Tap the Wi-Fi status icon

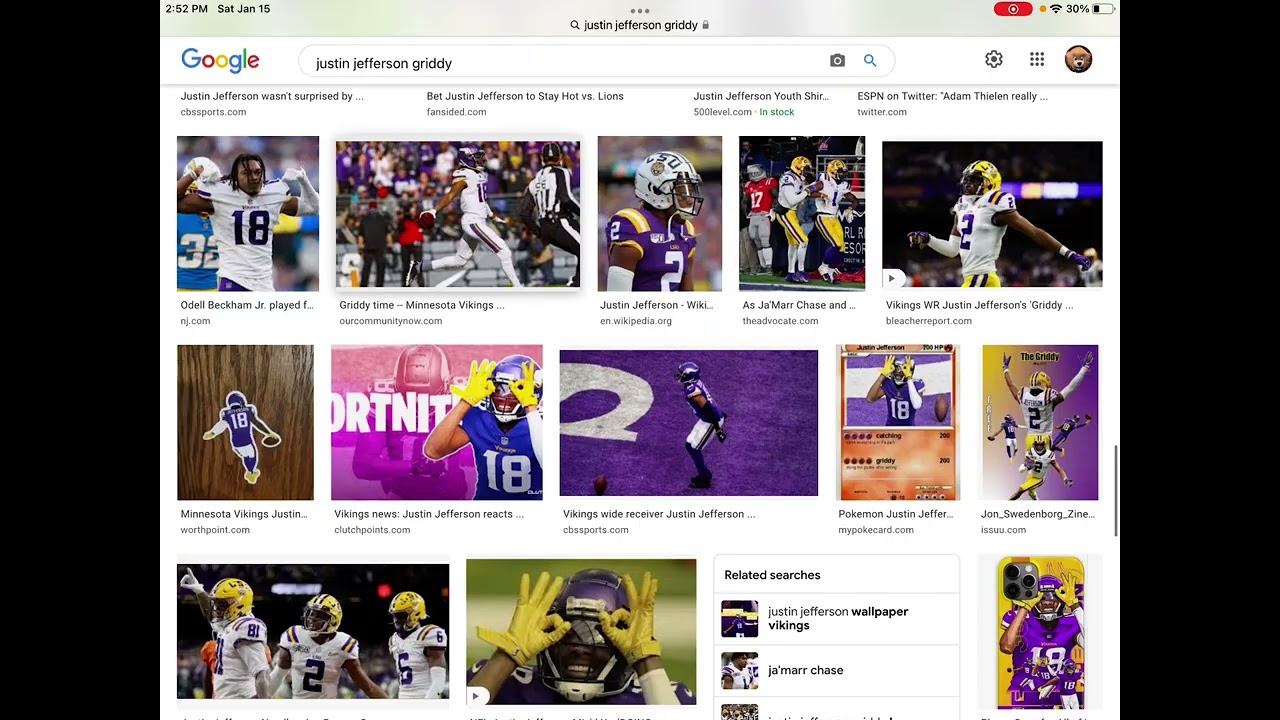1055,9
